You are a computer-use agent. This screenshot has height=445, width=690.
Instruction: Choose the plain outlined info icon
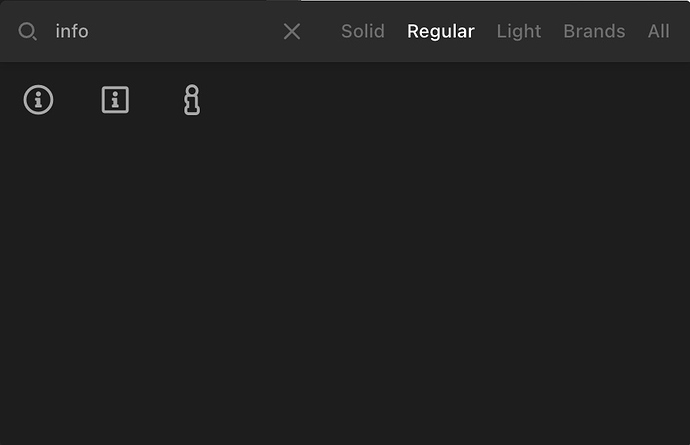tap(192, 100)
